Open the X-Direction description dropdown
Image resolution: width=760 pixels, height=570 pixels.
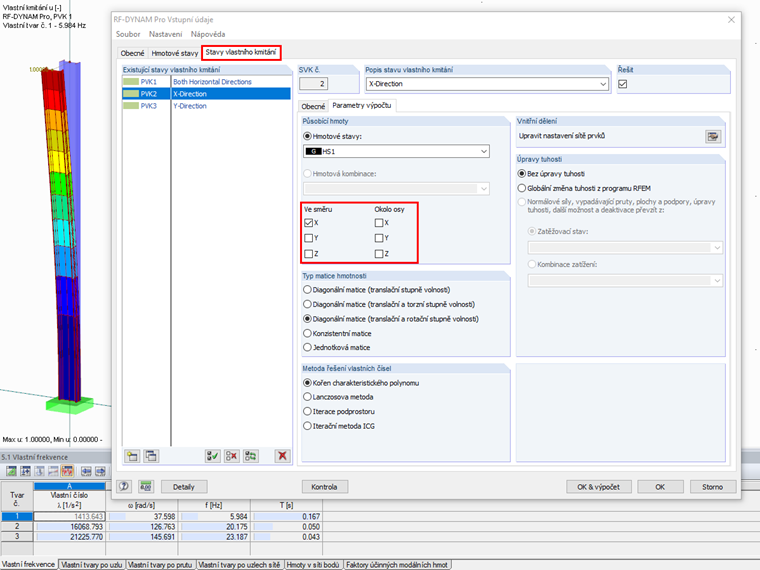tap(603, 84)
